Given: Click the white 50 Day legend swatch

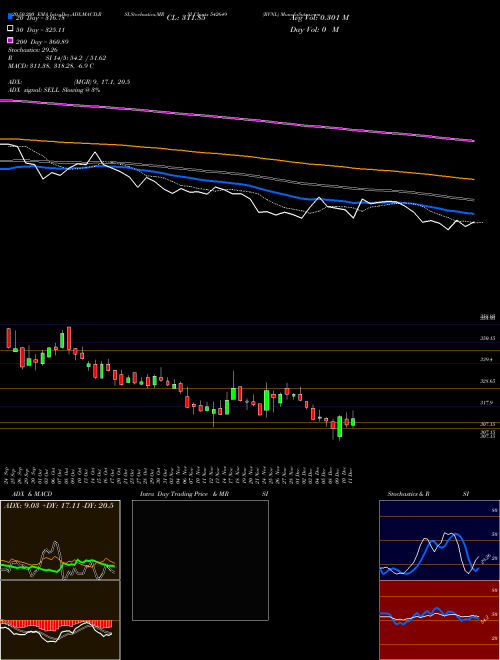Looking at the screenshot, I should [11, 29].
